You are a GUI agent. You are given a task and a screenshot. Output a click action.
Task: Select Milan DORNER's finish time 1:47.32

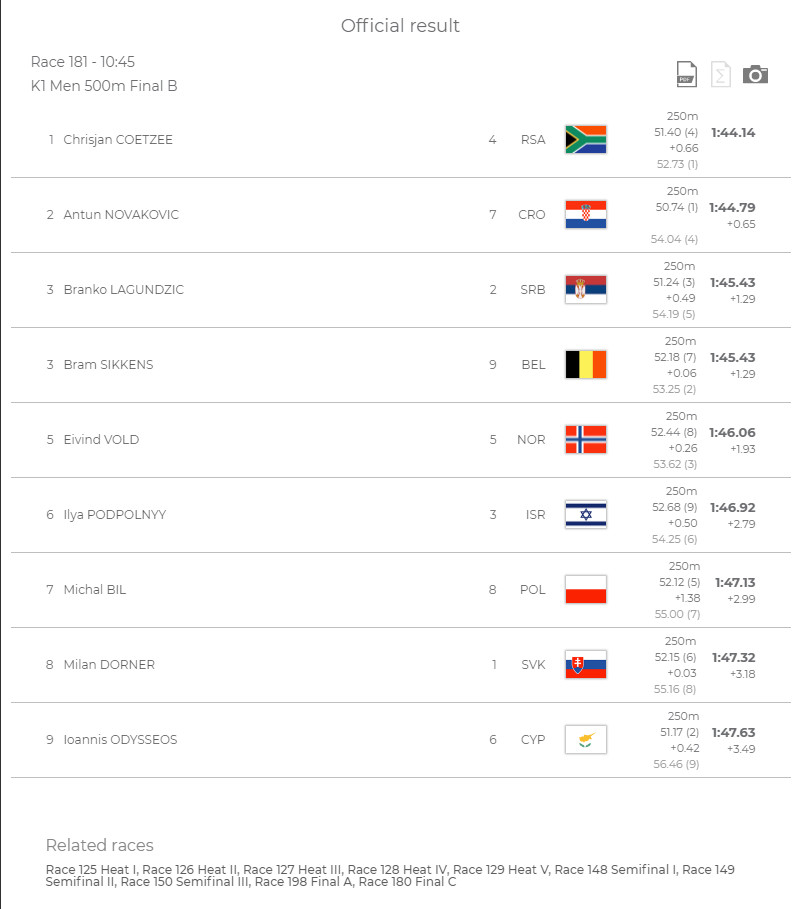(x=734, y=657)
